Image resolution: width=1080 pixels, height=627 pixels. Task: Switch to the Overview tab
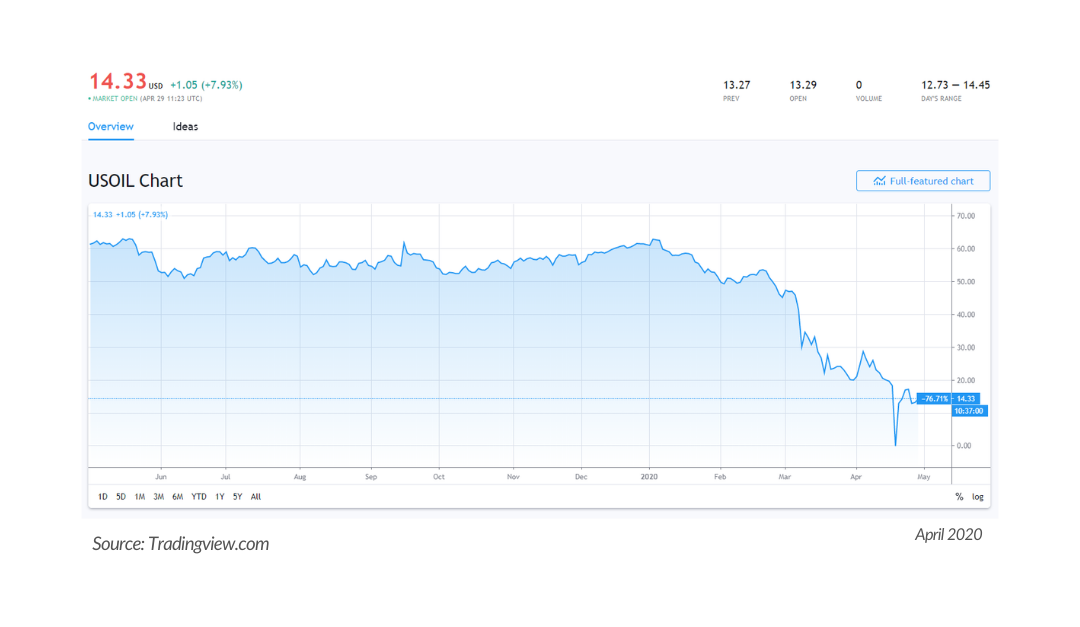pyautogui.click(x=111, y=127)
